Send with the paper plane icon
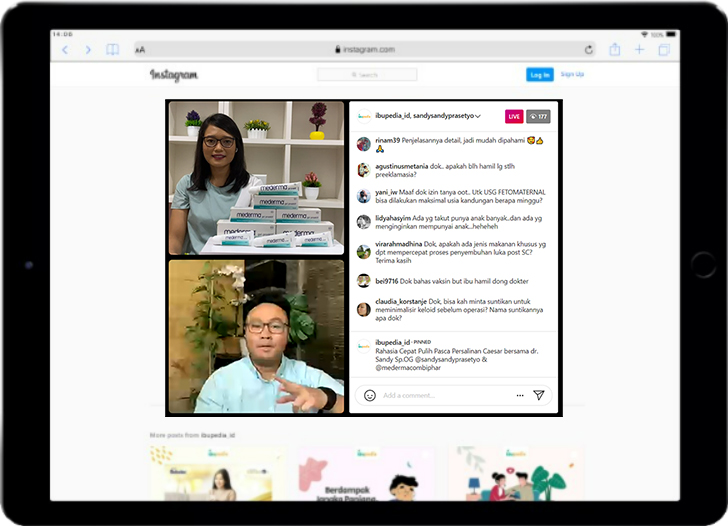 [x=539, y=395]
